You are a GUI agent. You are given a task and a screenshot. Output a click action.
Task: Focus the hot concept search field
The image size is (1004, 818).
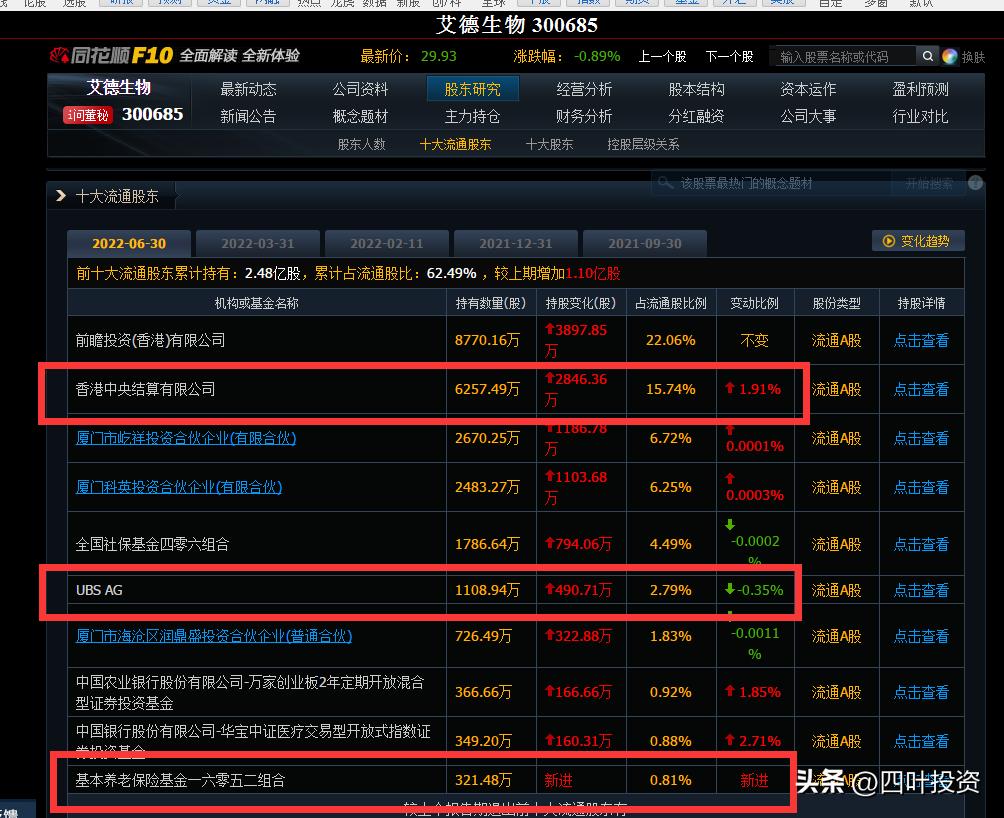[772, 184]
